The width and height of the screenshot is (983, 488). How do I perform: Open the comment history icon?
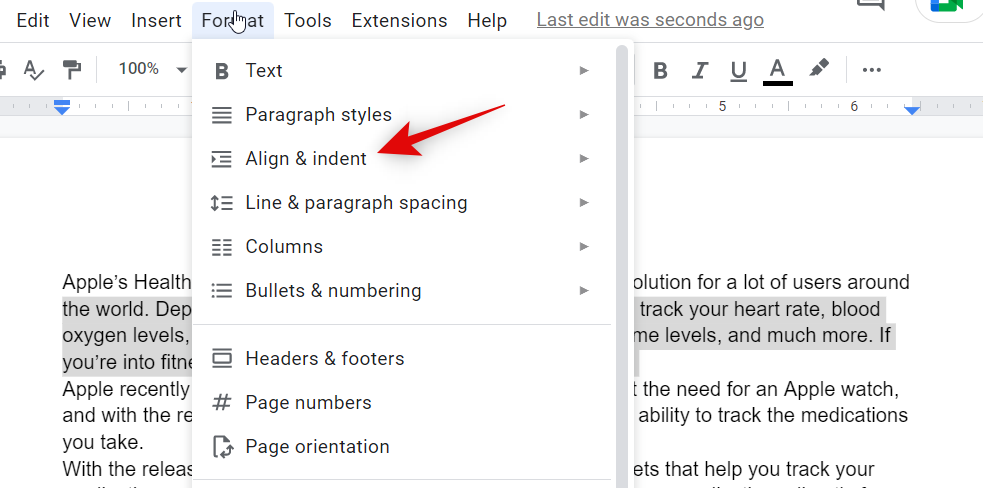(871, 6)
